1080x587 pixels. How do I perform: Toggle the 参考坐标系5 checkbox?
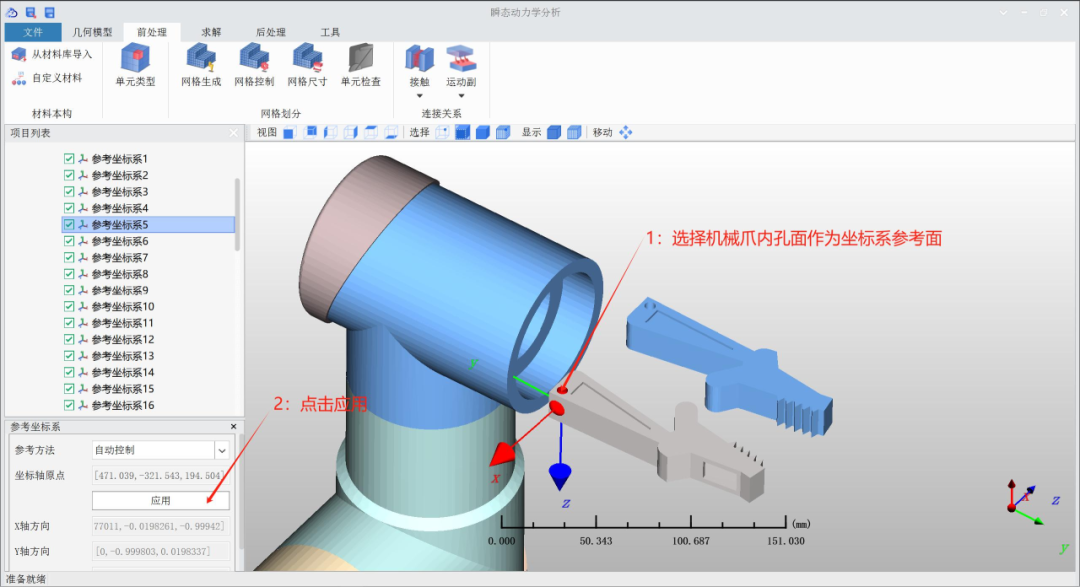click(x=69, y=225)
